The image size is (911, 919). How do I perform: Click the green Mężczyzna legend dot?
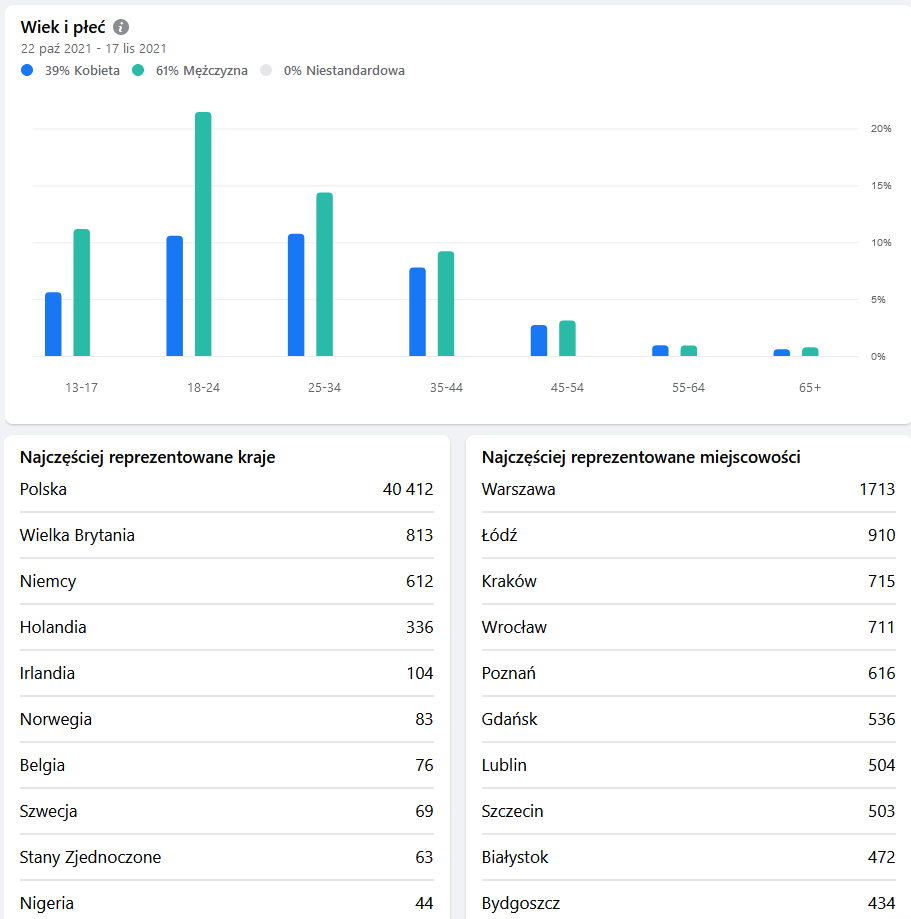pyautogui.click(x=138, y=71)
